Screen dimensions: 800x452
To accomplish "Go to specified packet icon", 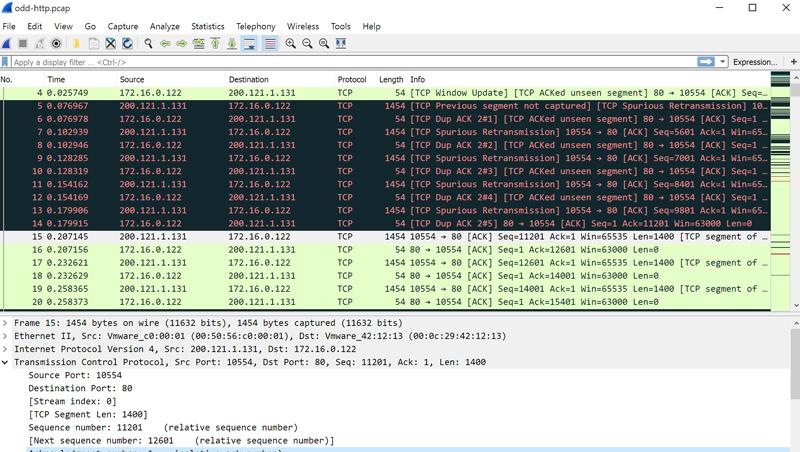I will point(198,44).
